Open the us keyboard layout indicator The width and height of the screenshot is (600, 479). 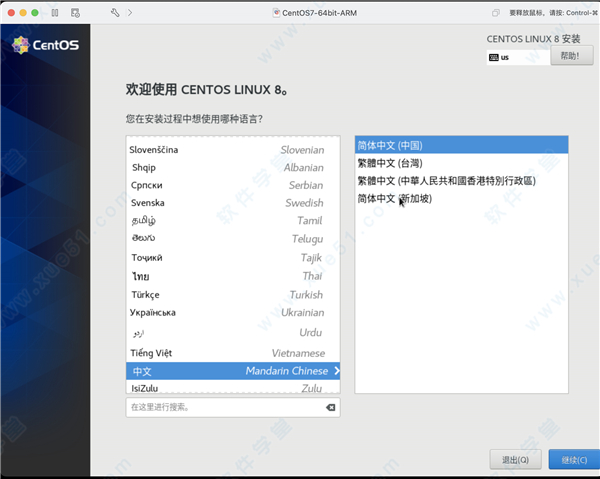518,57
